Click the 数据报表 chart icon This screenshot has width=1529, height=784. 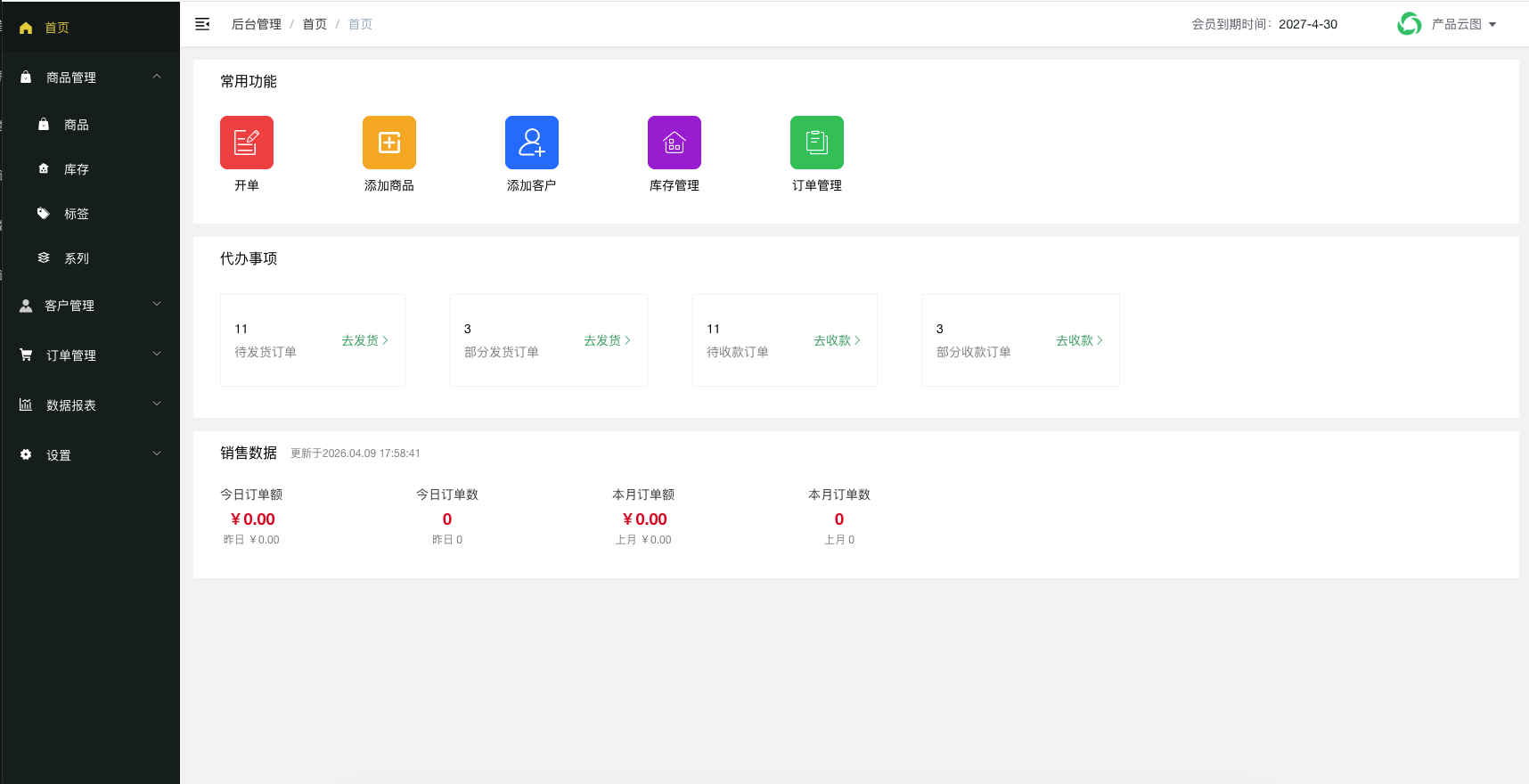[x=26, y=404]
